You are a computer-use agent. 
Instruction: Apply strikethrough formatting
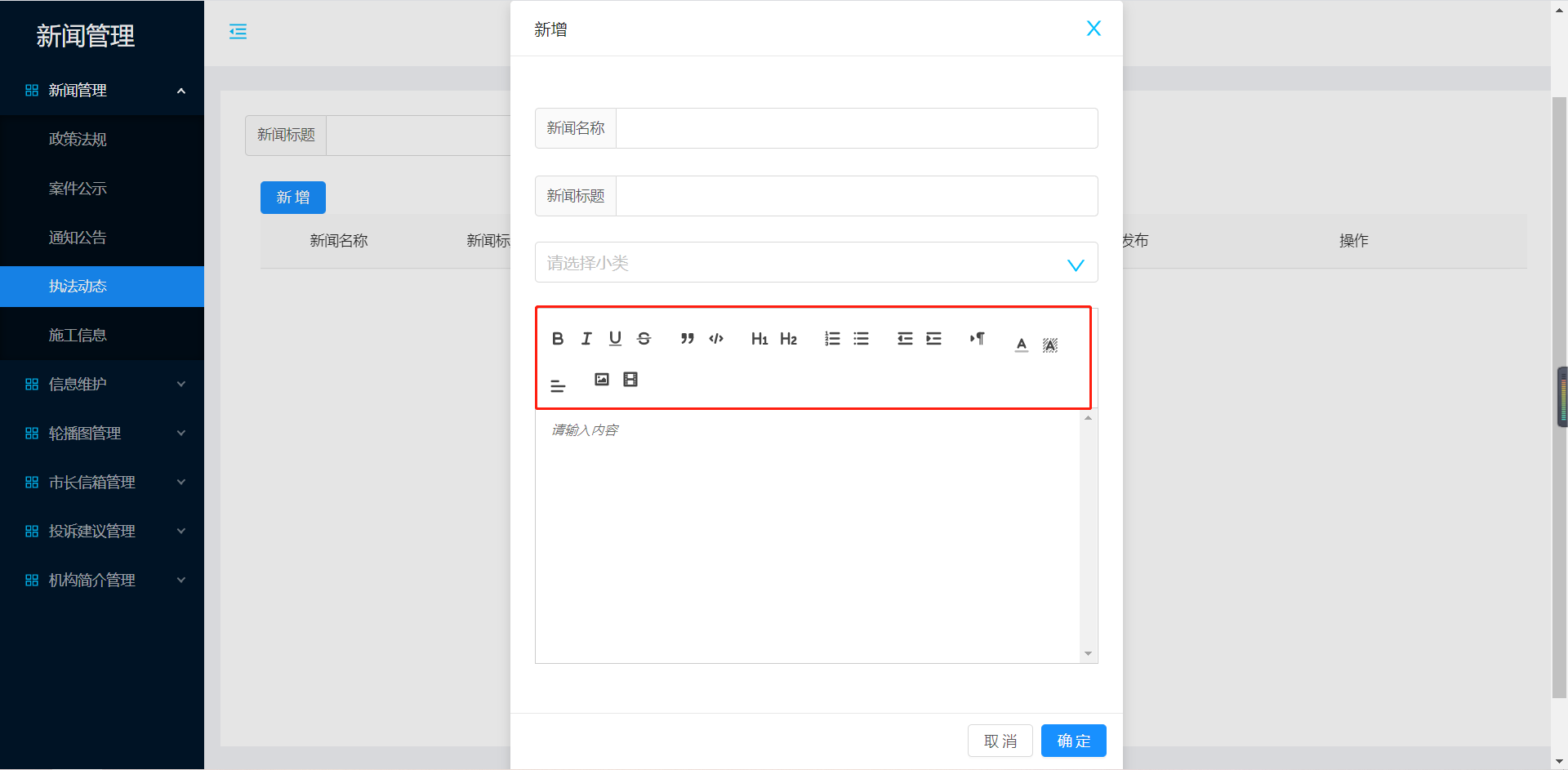(x=644, y=339)
